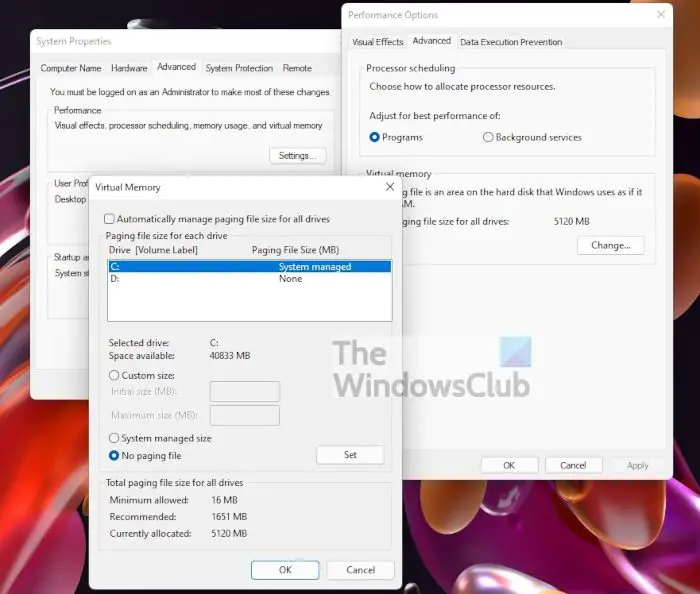
Task: Switch to Visual Effects tab
Action: [x=378, y=42]
